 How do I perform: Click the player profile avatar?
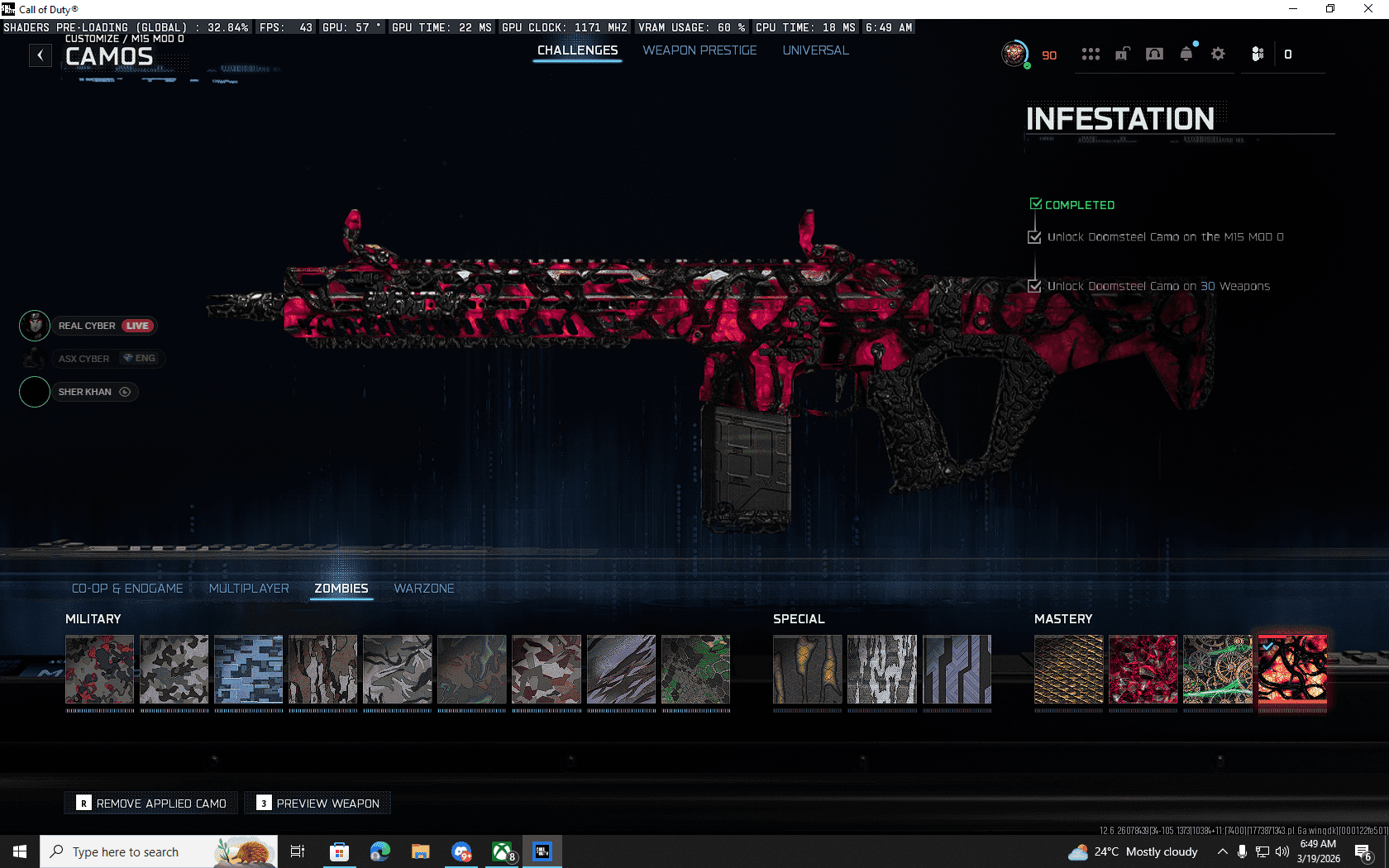point(1014,55)
